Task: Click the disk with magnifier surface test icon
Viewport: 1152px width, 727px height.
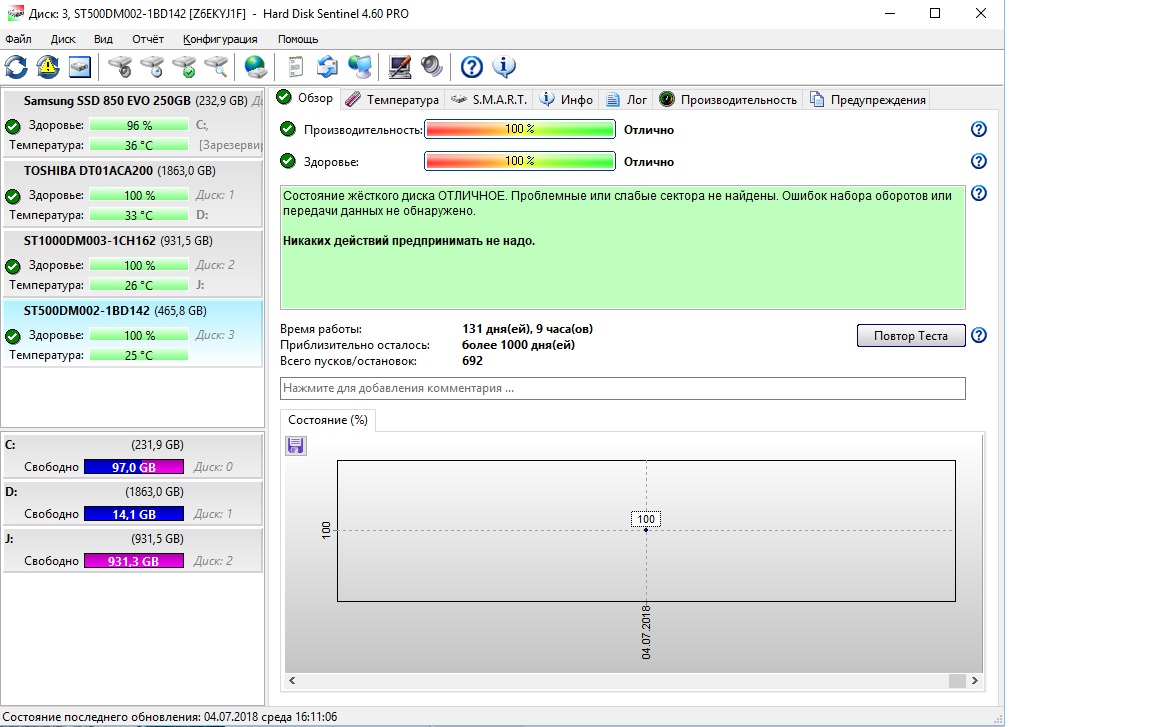Action: 216,67
